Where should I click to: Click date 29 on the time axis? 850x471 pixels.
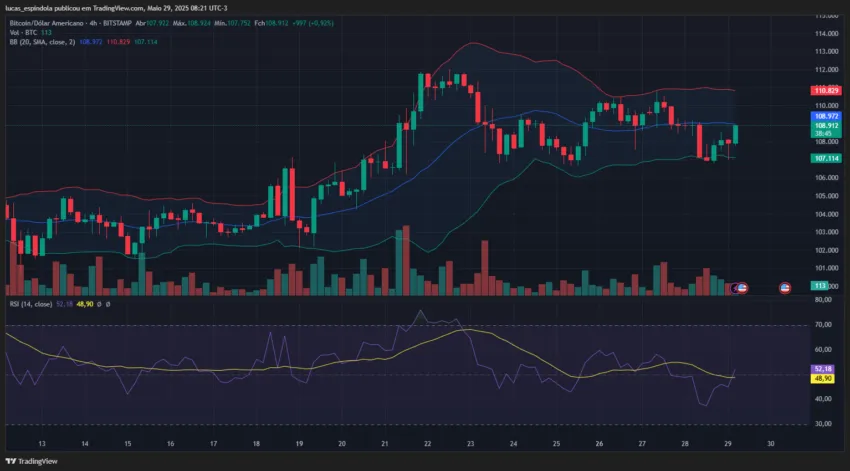pos(727,443)
